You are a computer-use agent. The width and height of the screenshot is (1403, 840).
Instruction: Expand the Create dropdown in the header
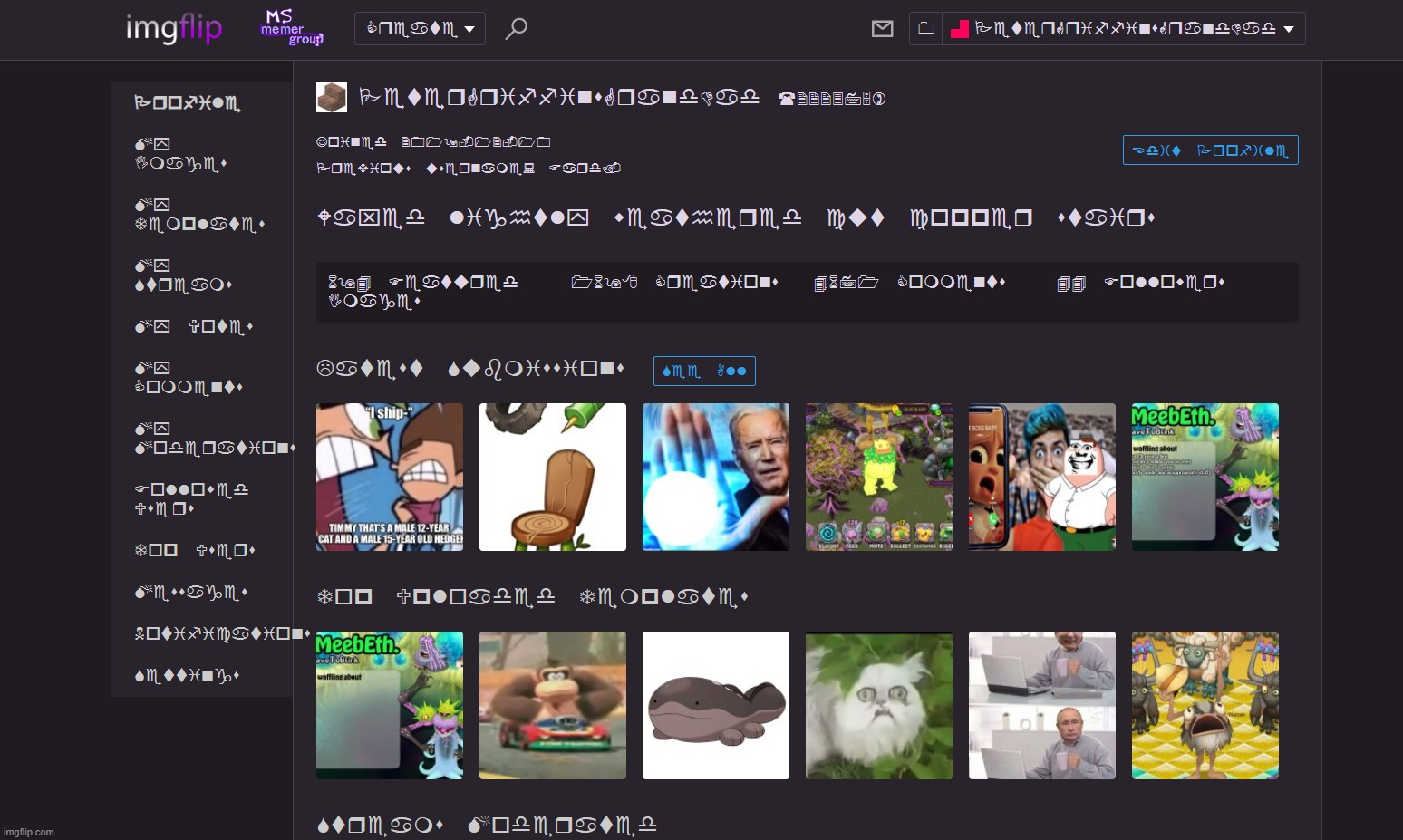click(x=420, y=29)
